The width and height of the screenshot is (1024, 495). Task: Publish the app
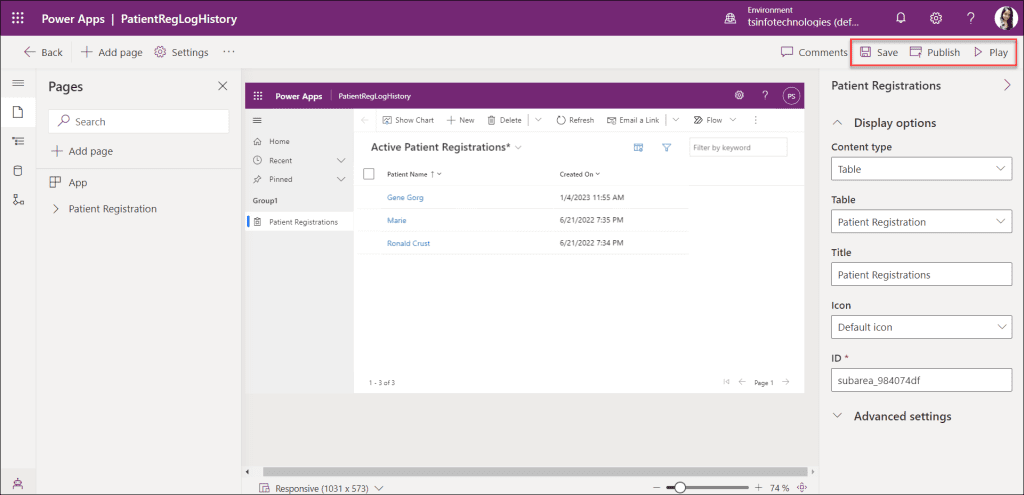click(935, 52)
